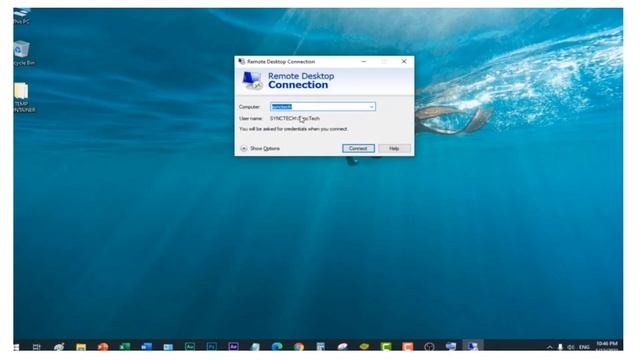The image size is (640, 360).
Task: Show hidden system tray icons
Action: tap(549, 347)
